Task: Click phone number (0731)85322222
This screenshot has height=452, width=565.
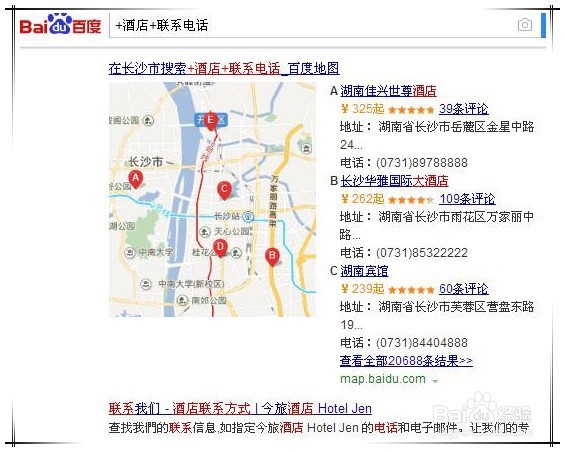Action: 422,253
